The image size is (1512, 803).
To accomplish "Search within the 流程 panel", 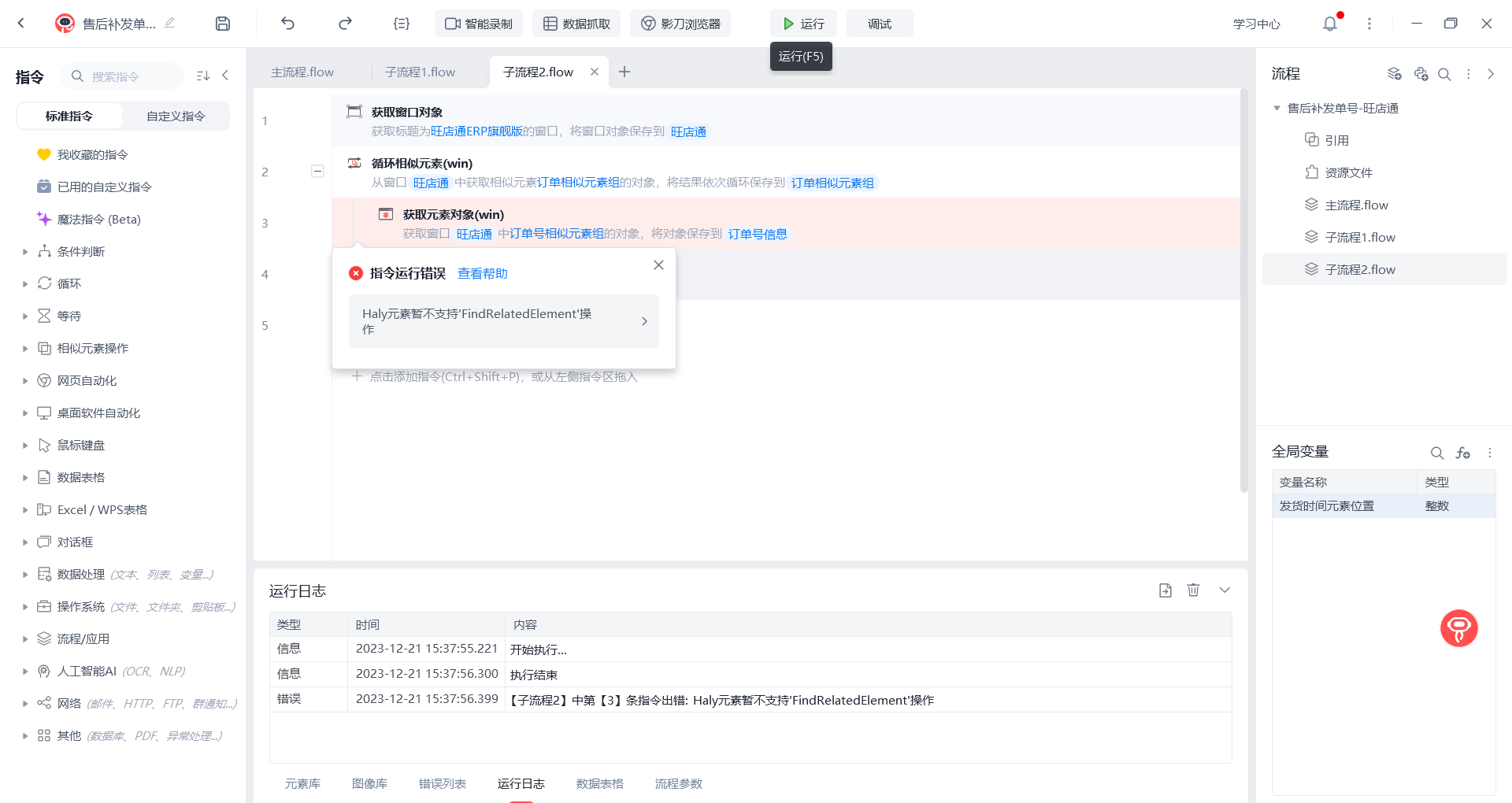I will click(1444, 74).
